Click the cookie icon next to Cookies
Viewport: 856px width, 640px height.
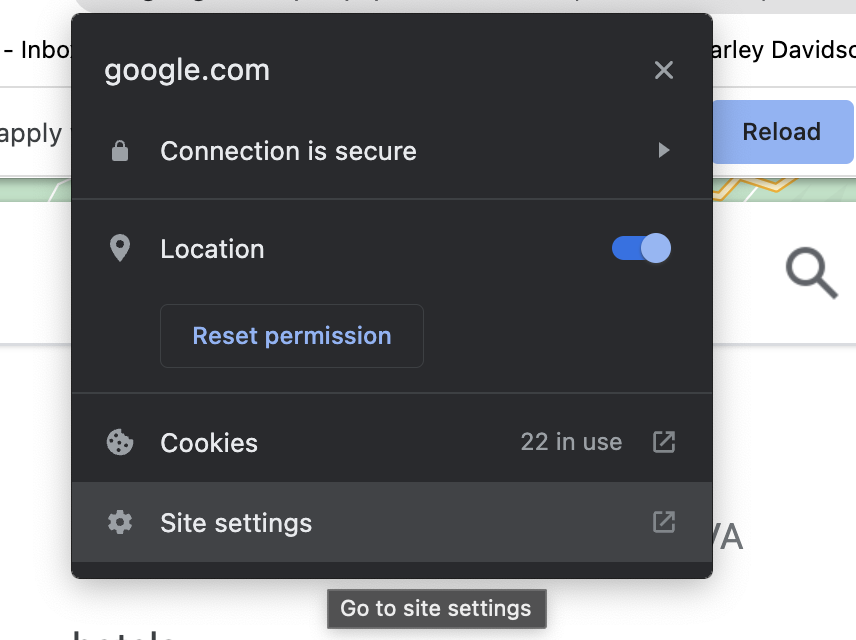tap(120, 443)
